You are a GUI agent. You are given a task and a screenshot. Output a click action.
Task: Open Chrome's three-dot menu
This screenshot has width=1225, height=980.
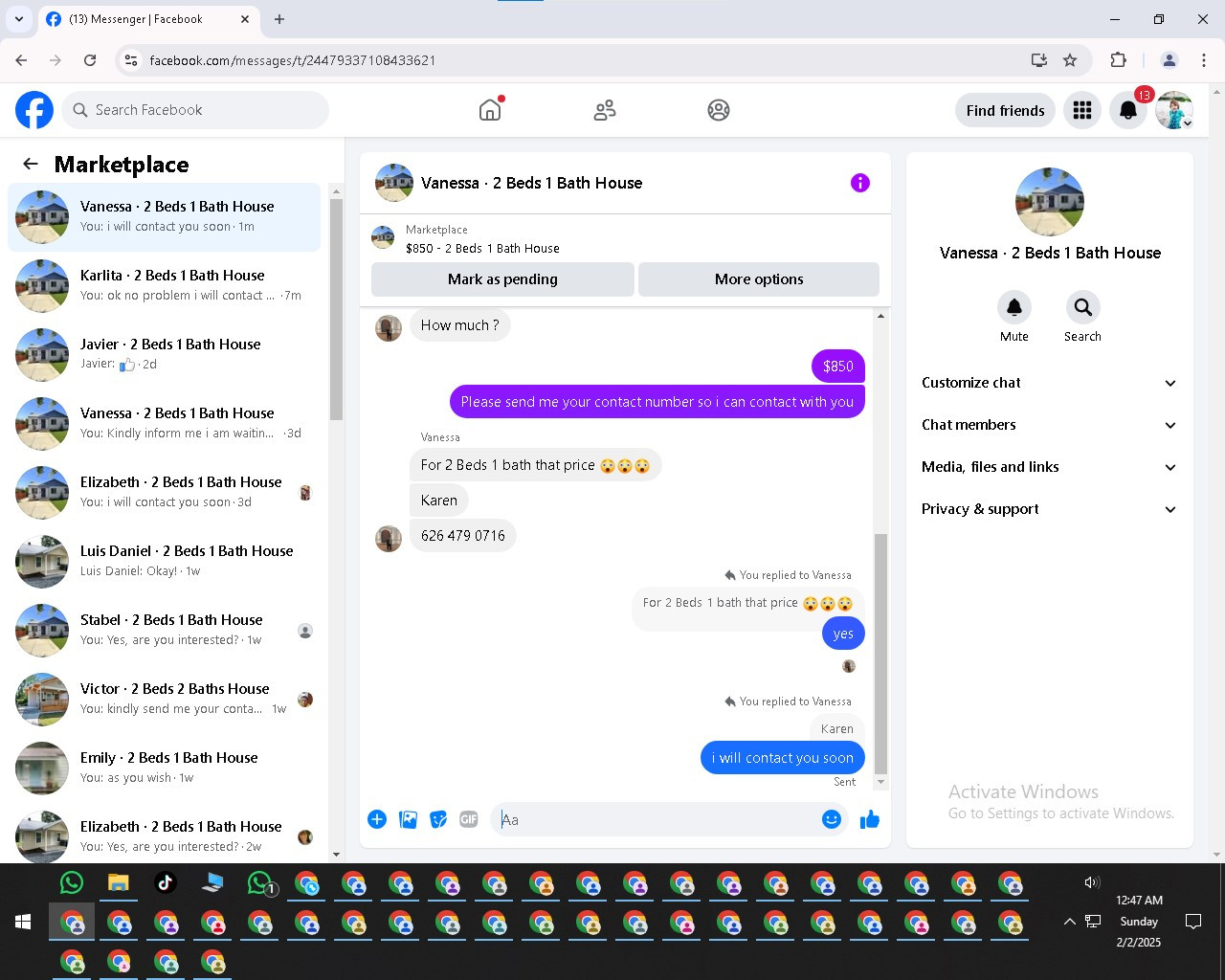1204,60
